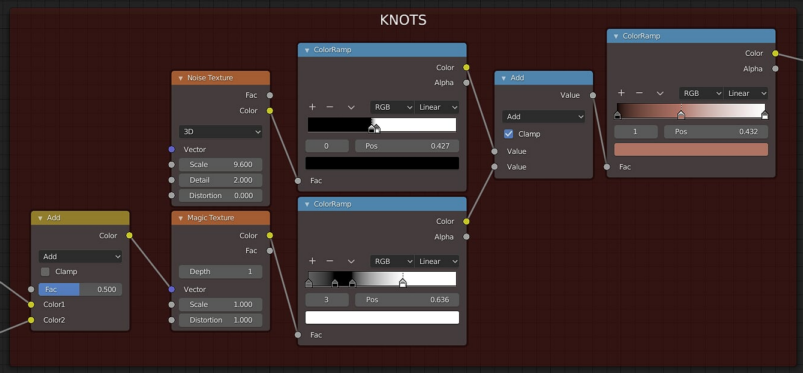This screenshot has height=373, width=803.
Task: Open the lower ColorRamp tools chevron menu
Action: 351,261
